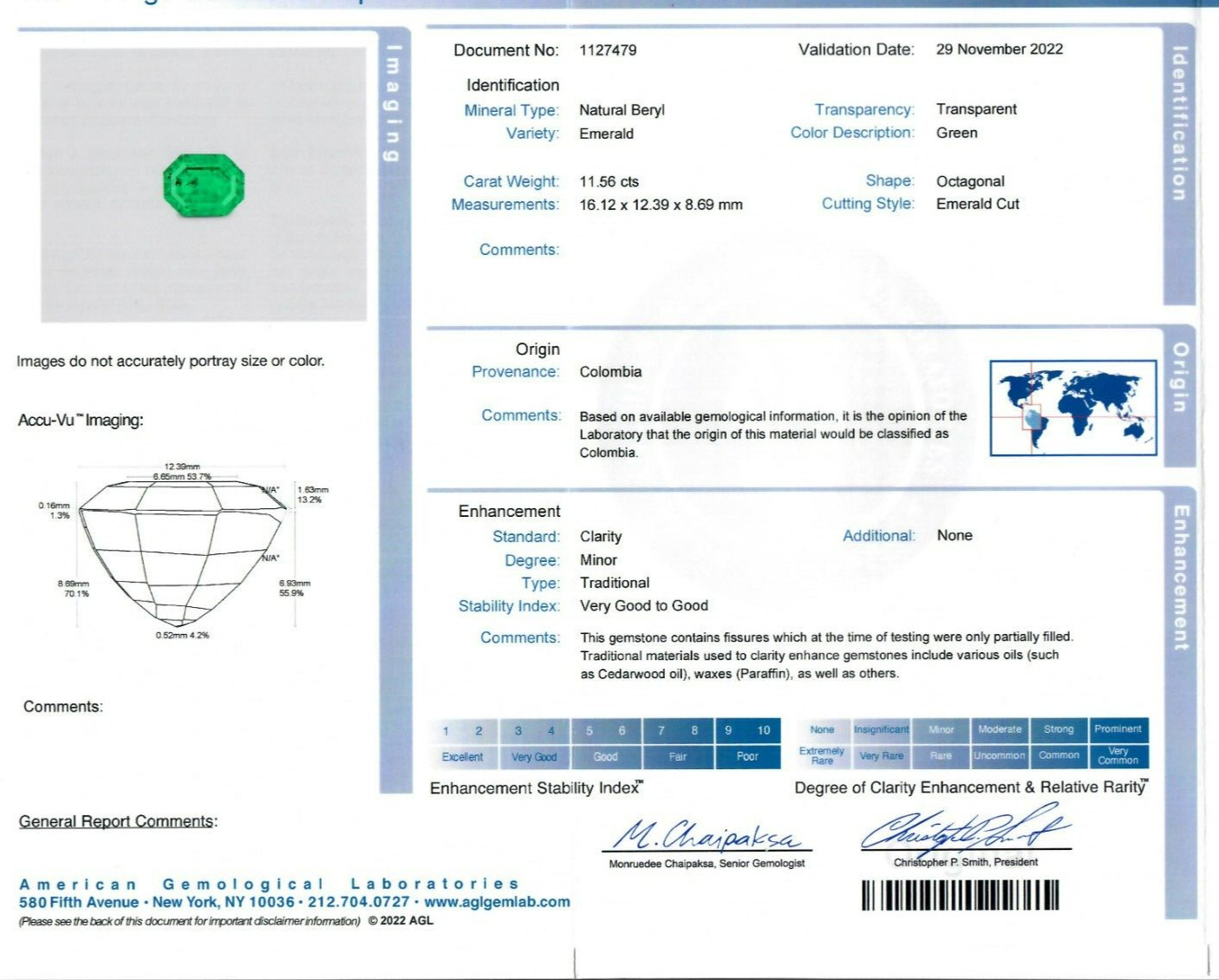This screenshot has width=1219, height=980.
Task: Select the vertical Imaging side tab
Action: pos(394,102)
